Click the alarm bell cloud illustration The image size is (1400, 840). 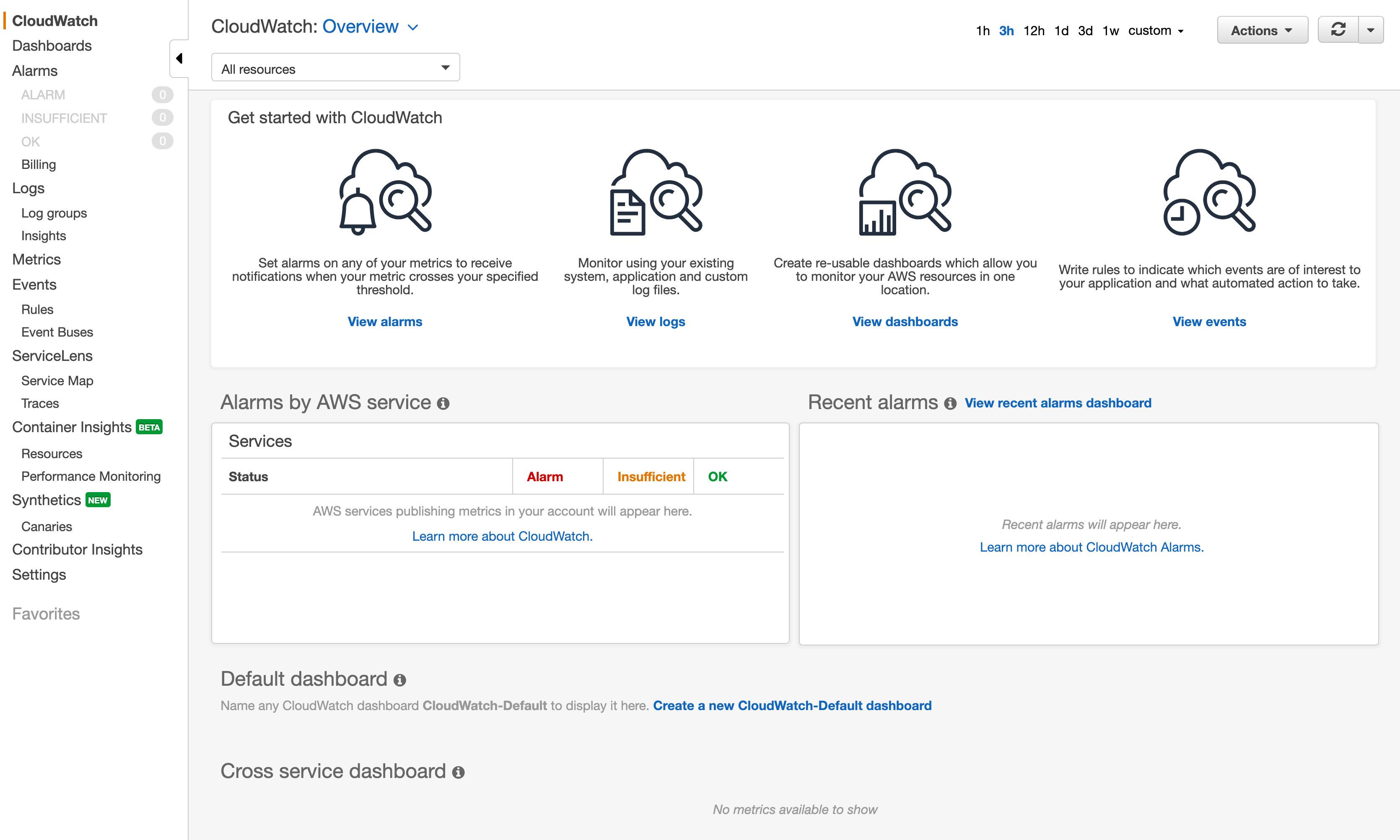[x=385, y=192]
